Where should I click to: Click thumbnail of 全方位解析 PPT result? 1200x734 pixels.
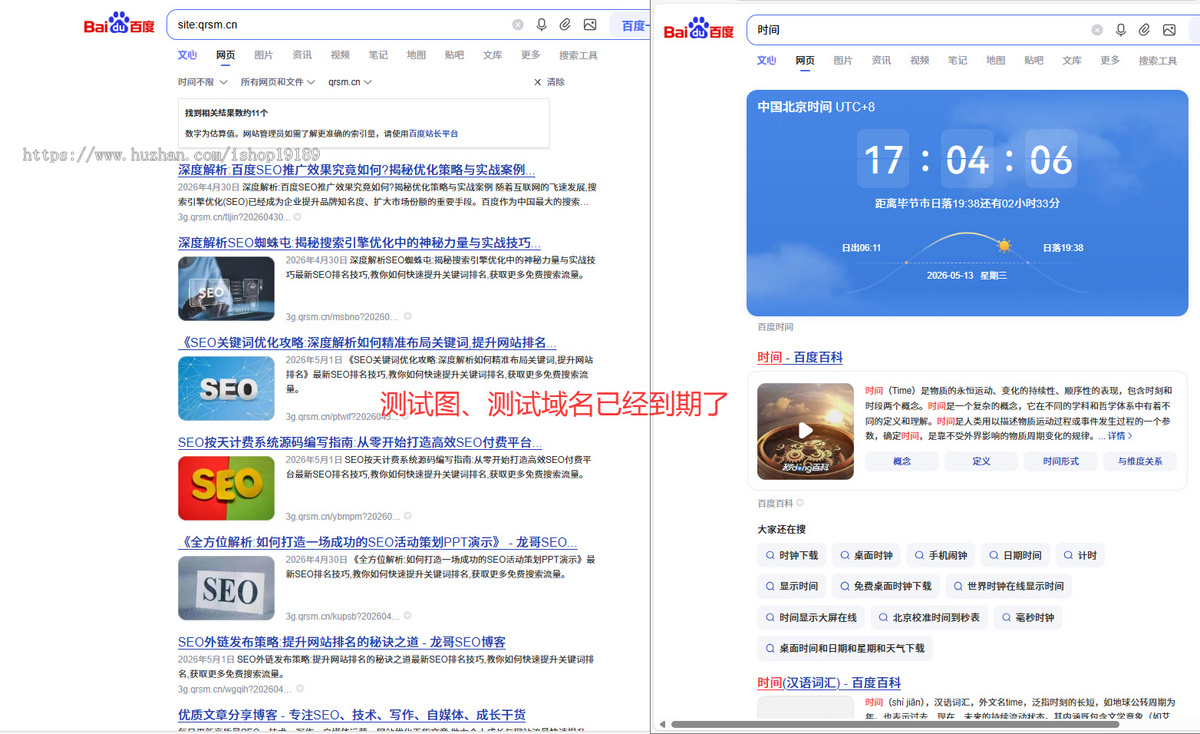point(226,588)
